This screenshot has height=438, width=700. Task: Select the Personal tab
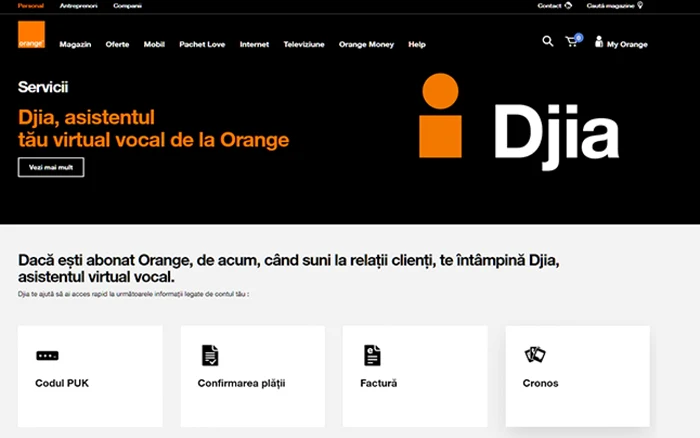click(31, 6)
